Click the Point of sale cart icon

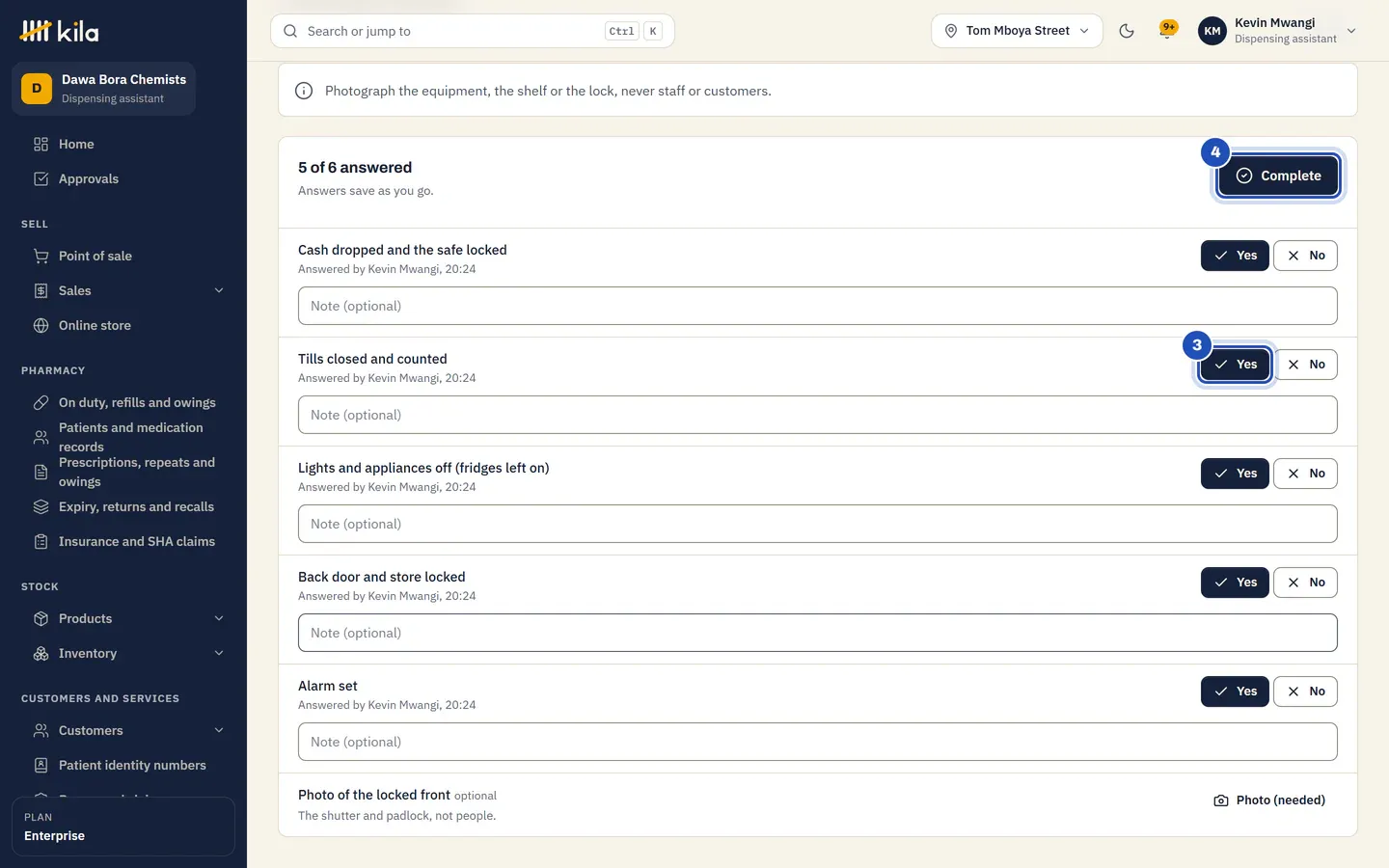[41, 256]
